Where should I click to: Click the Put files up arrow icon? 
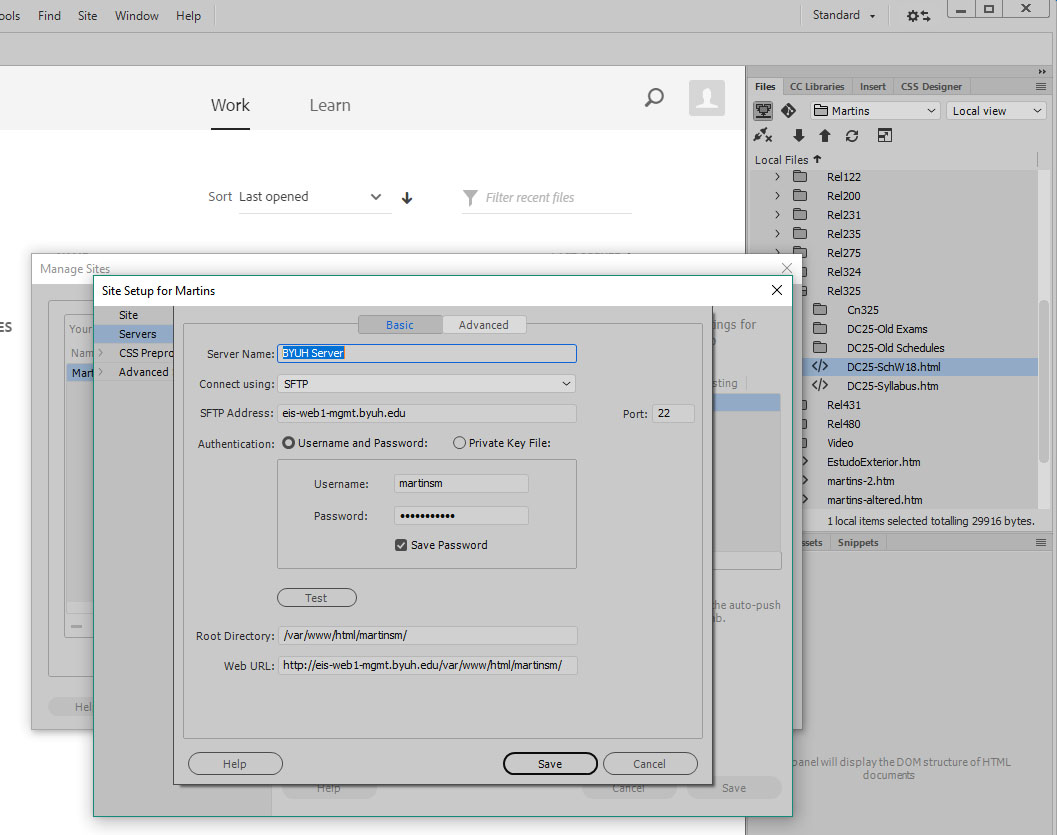tap(825, 136)
